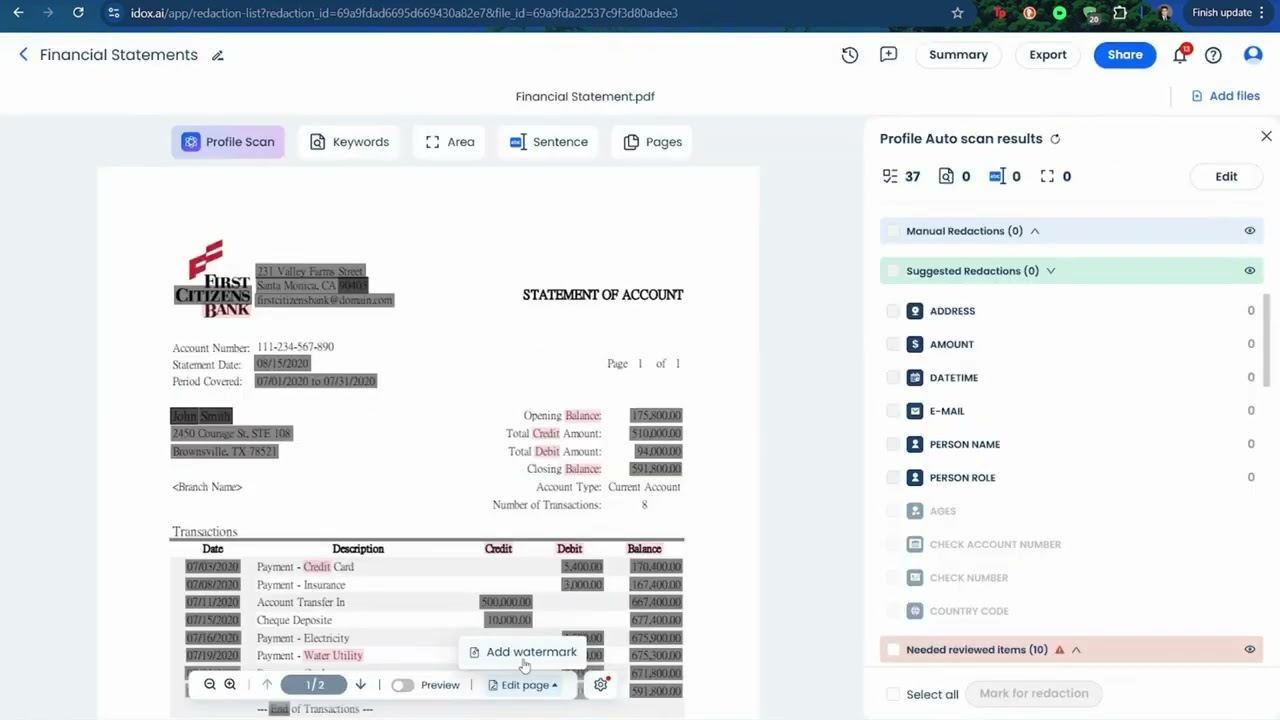Click the PERSON ROLE icon

[x=914, y=478]
